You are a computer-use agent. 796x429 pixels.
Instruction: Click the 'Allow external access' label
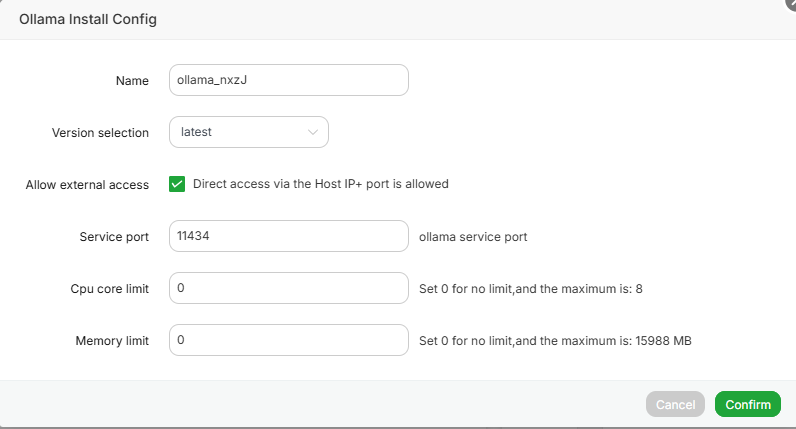[x=87, y=185]
